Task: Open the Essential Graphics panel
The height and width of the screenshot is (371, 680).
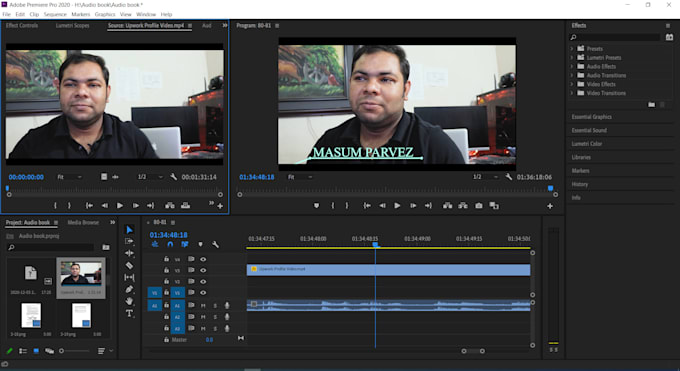Action: (x=592, y=117)
